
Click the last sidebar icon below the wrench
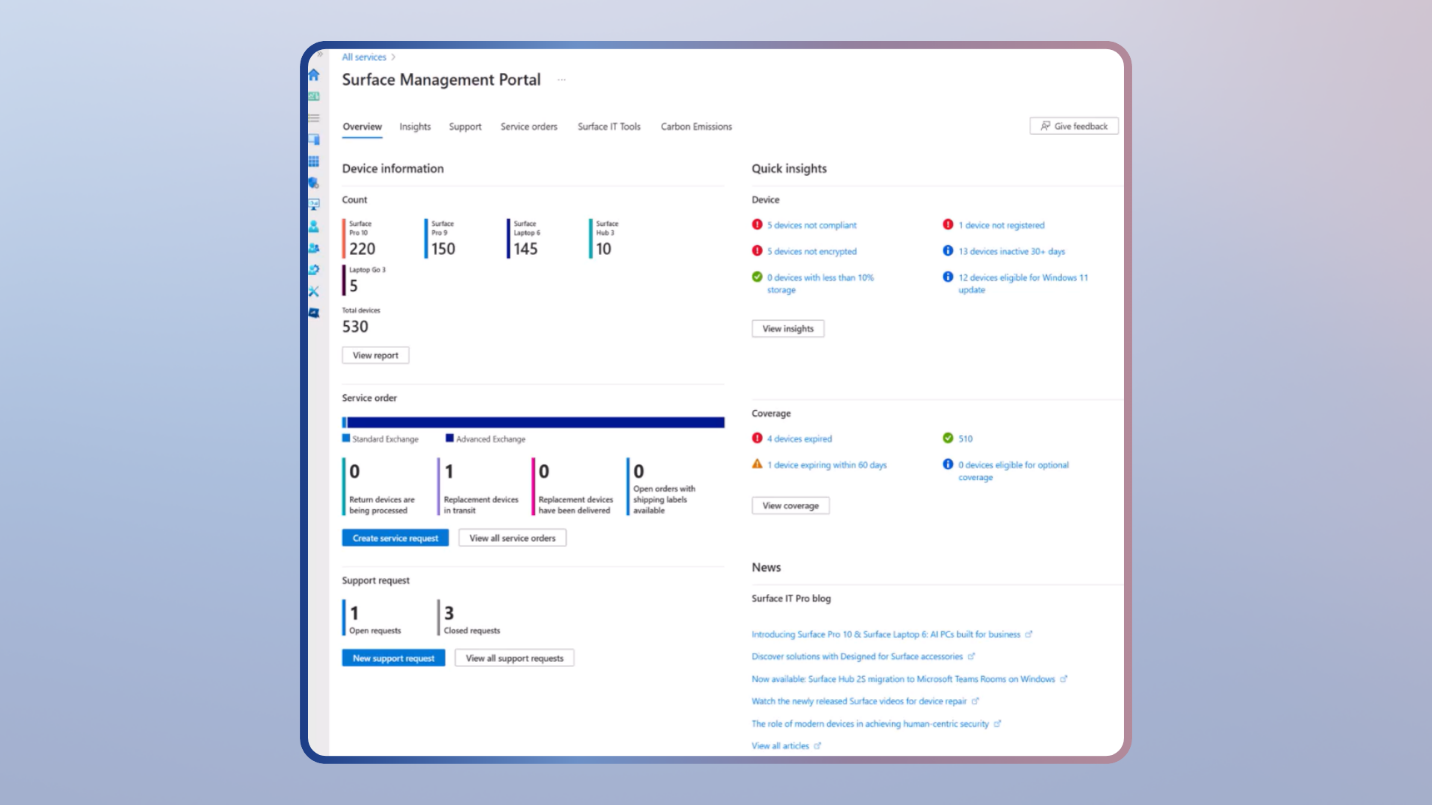tap(314, 313)
